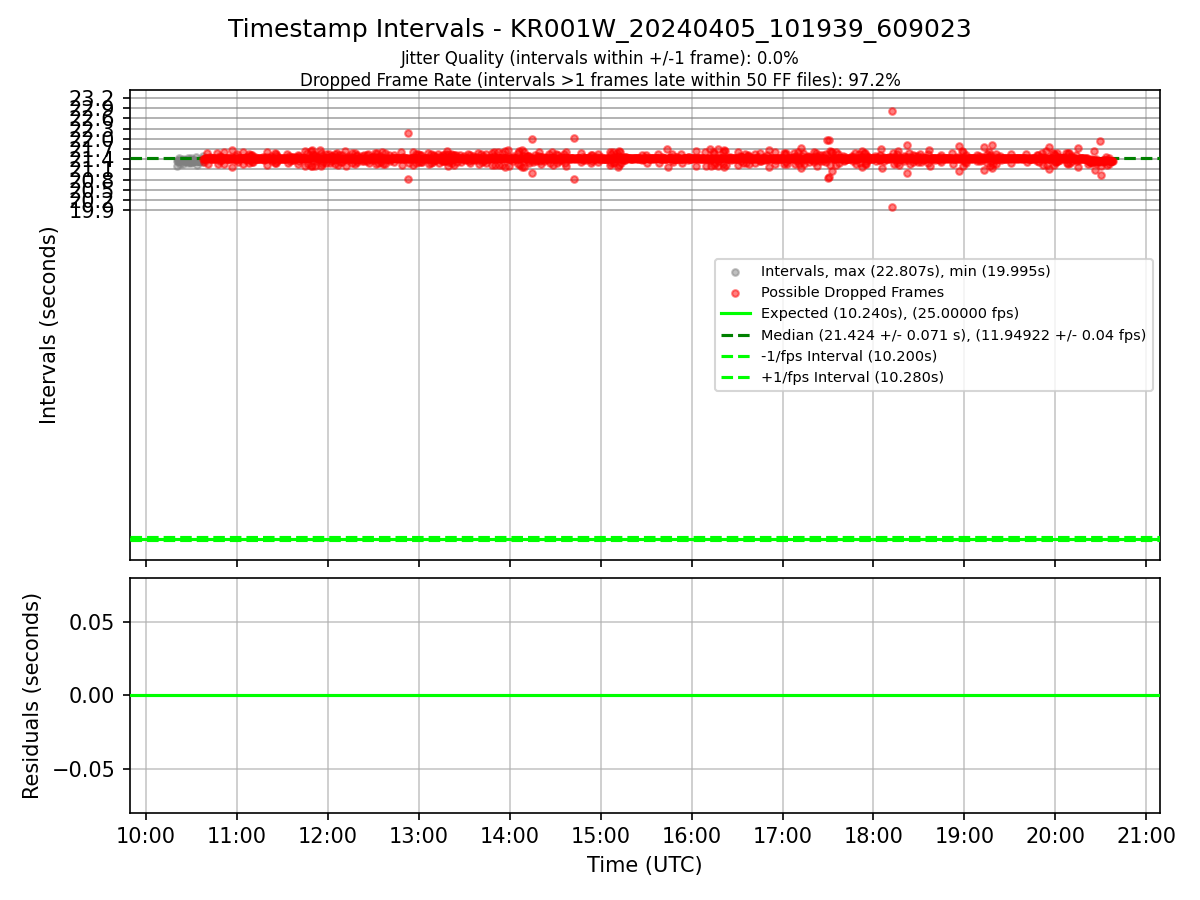
Task: Click the gray dot marker in legend
Action: (736, 272)
